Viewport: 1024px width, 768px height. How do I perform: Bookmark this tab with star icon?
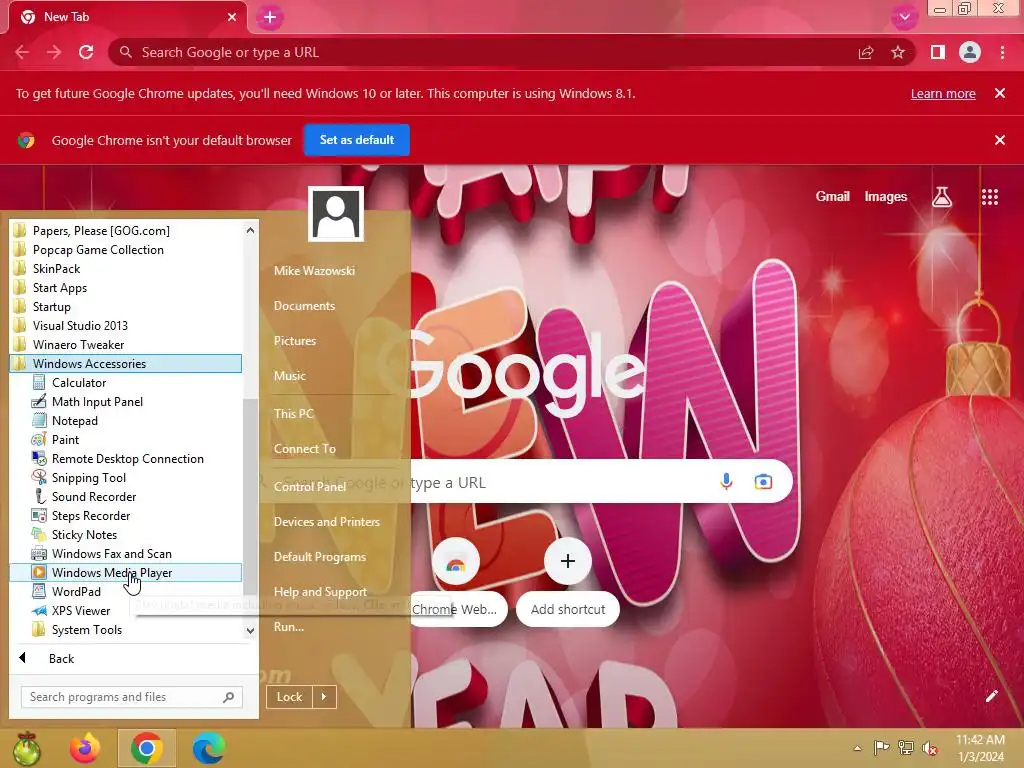(898, 52)
